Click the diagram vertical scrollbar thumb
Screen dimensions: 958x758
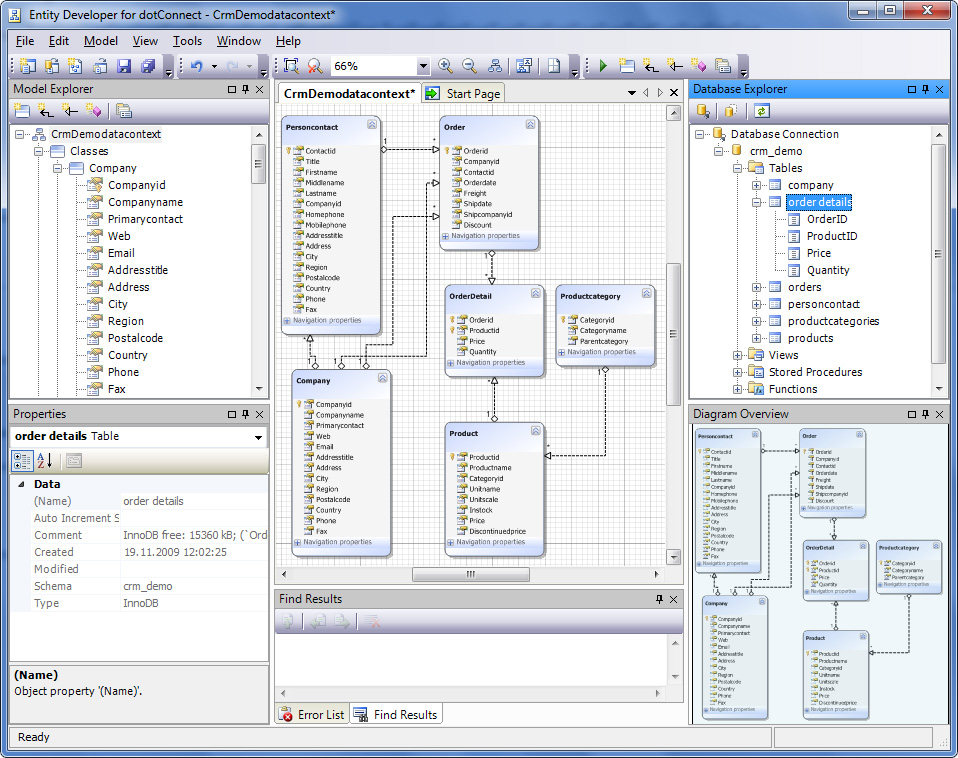coord(673,333)
